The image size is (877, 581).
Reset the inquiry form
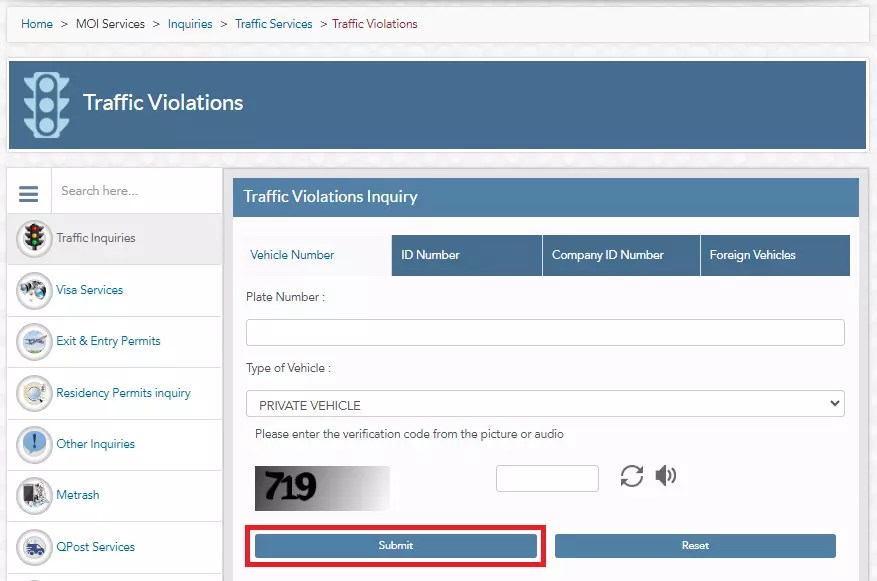pyautogui.click(x=696, y=545)
